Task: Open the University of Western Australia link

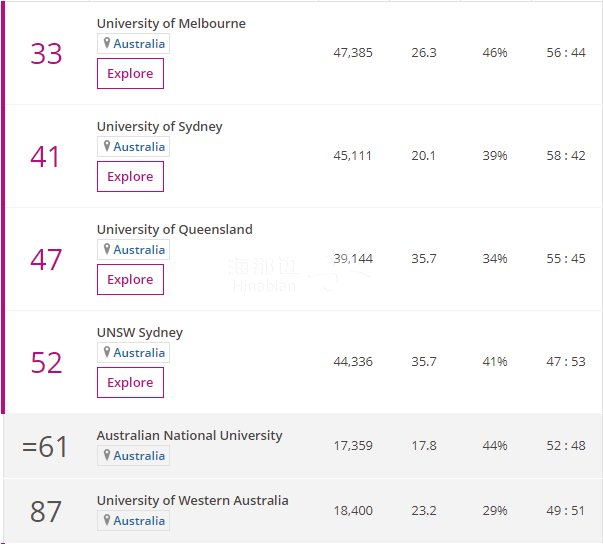Action: pyautogui.click(x=193, y=501)
